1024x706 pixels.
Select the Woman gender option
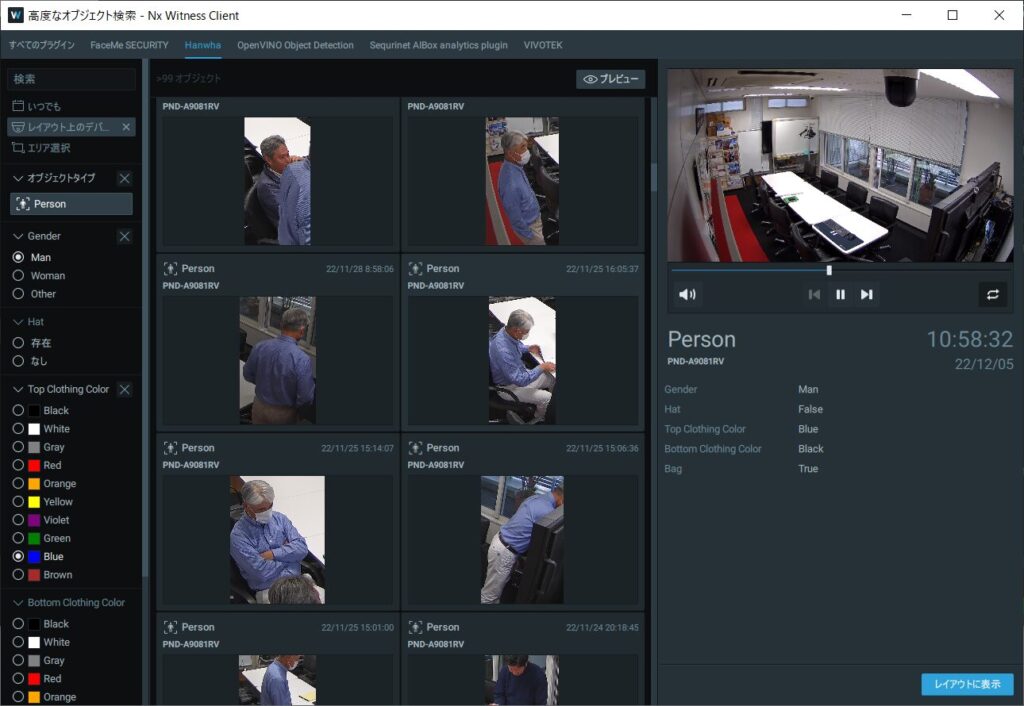[x=18, y=276]
